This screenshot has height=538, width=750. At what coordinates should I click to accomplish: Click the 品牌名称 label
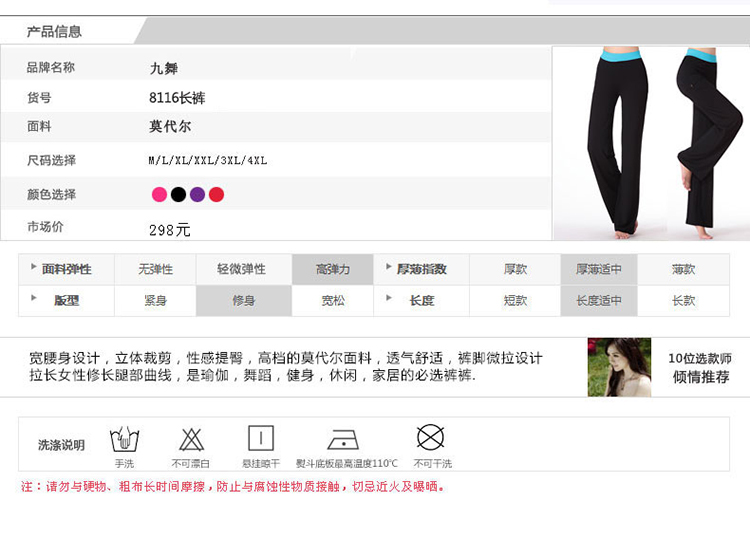coord(51,67)
